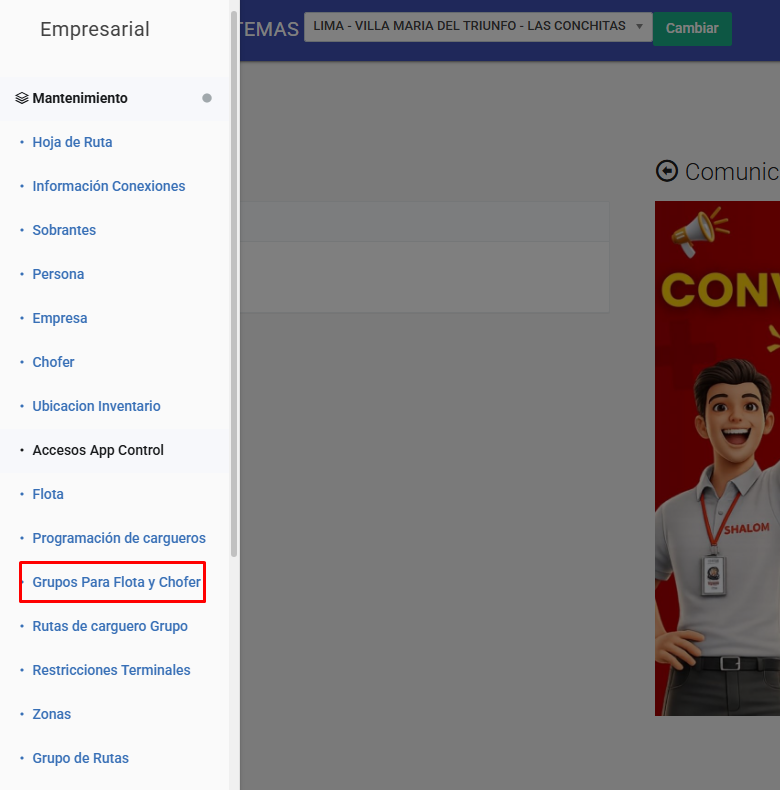Open Restricciones Terminales page
Screen dimensions: 780x790
pyautogui.click(x=111, y=670)
